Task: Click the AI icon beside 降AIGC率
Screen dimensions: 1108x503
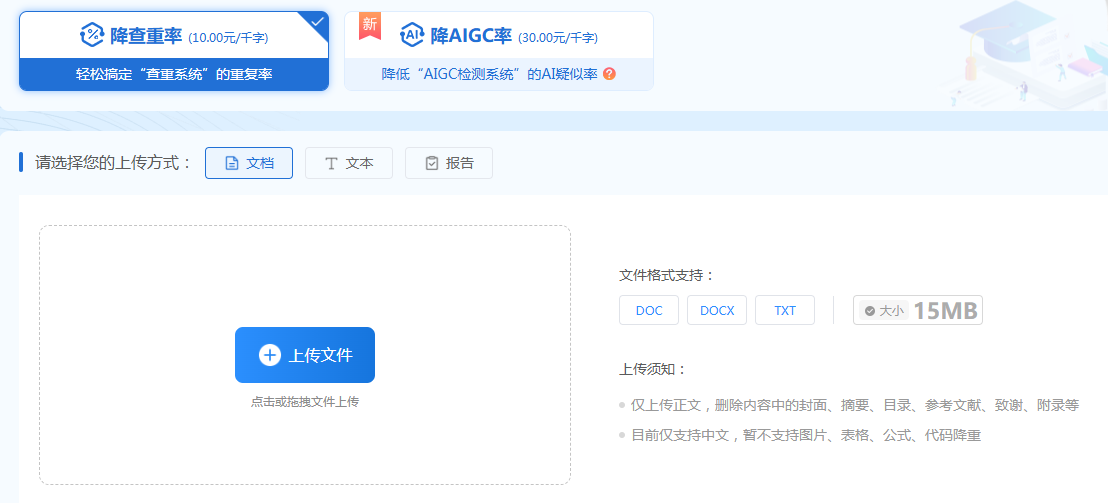Action: point(412,35)
